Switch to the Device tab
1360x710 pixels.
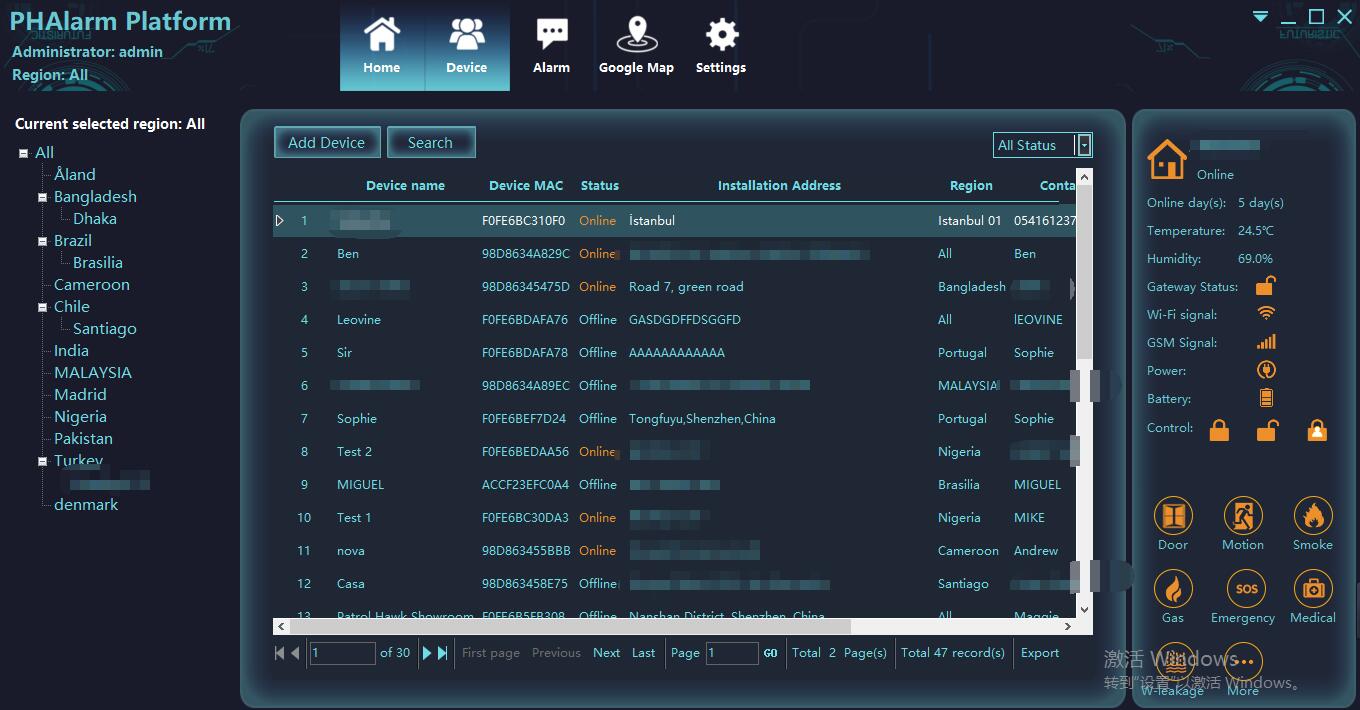467,46
